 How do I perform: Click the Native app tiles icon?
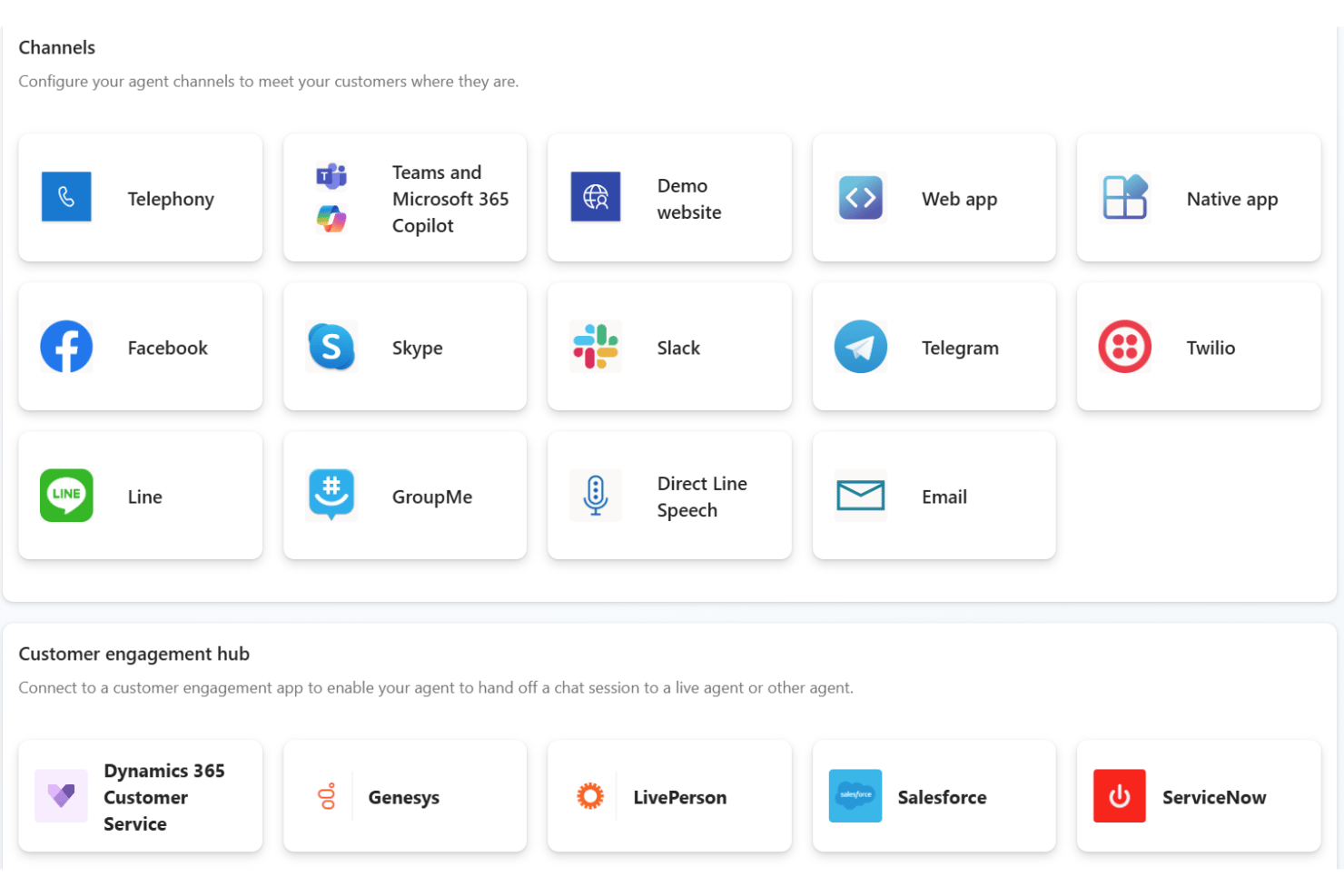[x=1125, y=197]
